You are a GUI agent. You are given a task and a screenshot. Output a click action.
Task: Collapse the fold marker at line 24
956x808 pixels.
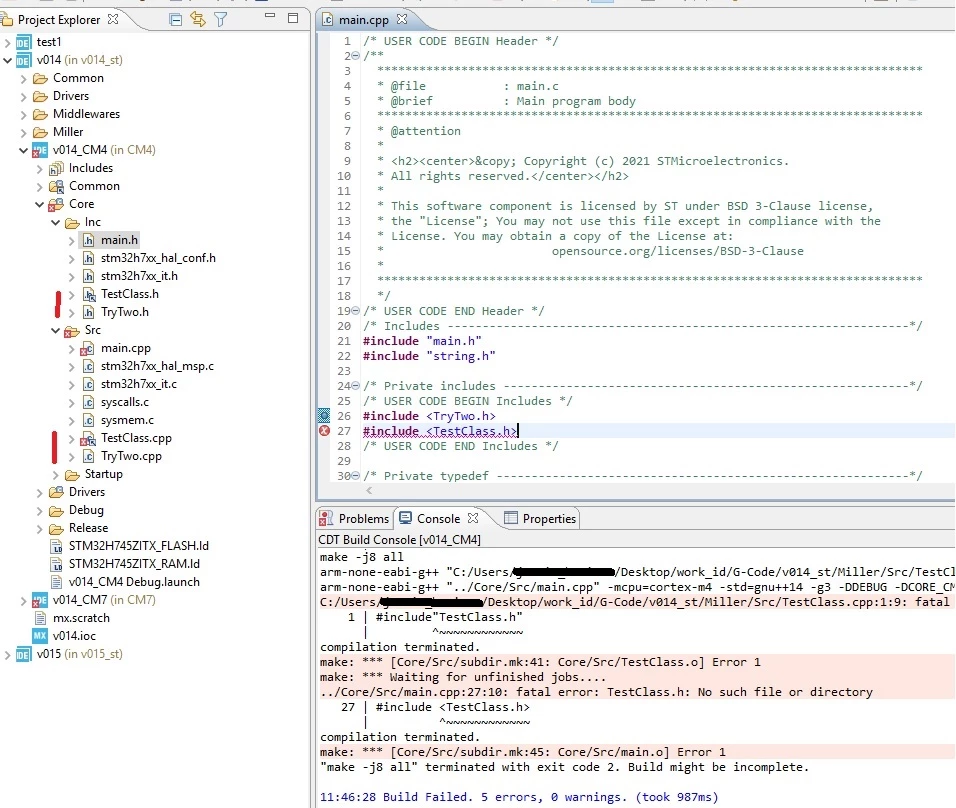[x=356, y=386]
